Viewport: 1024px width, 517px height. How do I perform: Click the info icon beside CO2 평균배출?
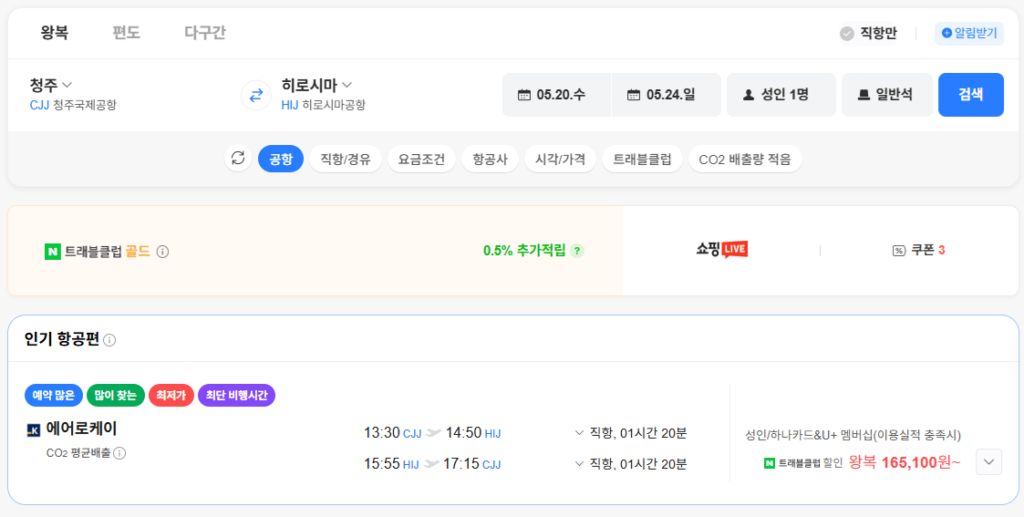[x=120, y=453]
